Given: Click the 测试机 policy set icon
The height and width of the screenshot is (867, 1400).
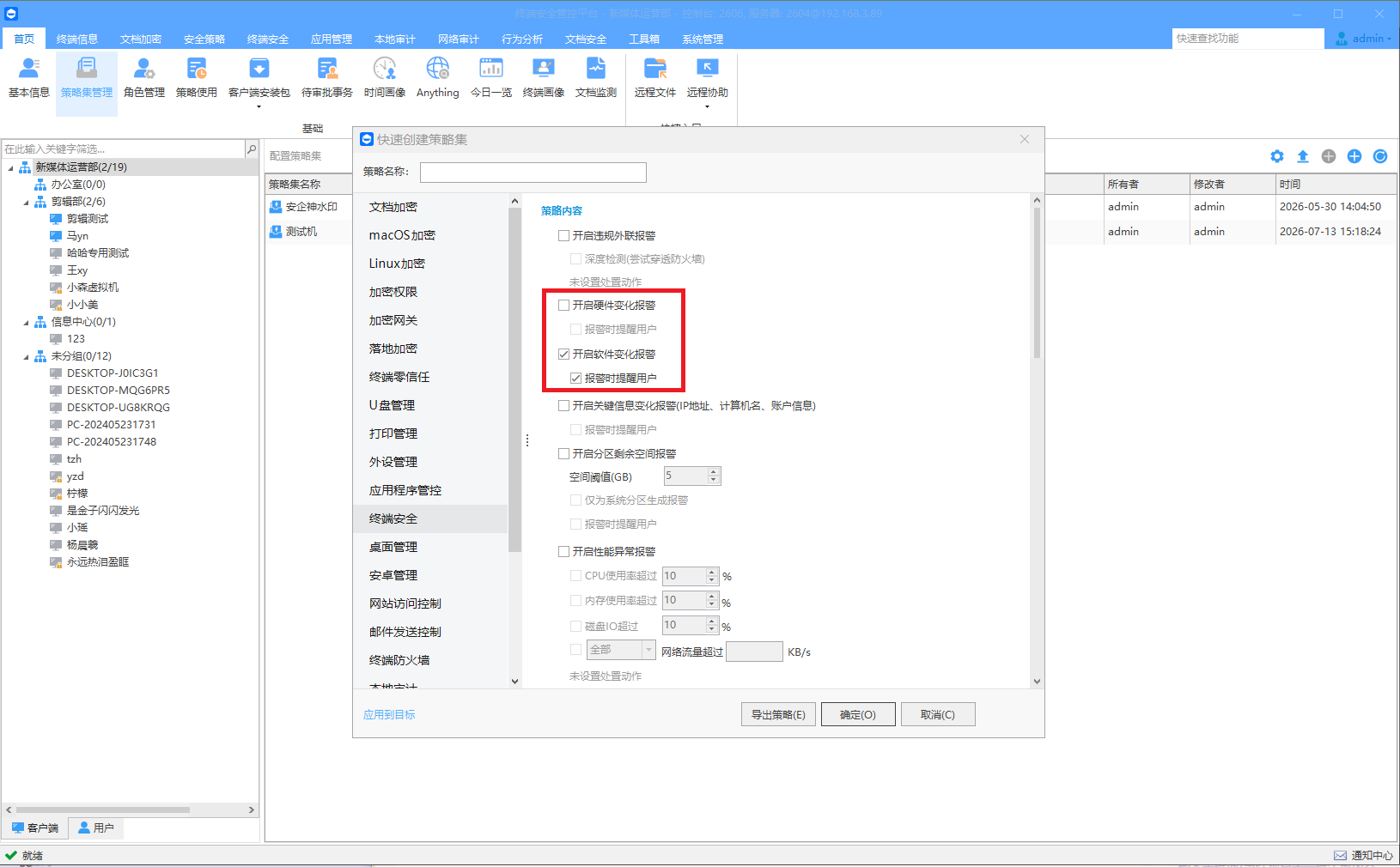Looking at the screenshot, I should tap(276, 232).
